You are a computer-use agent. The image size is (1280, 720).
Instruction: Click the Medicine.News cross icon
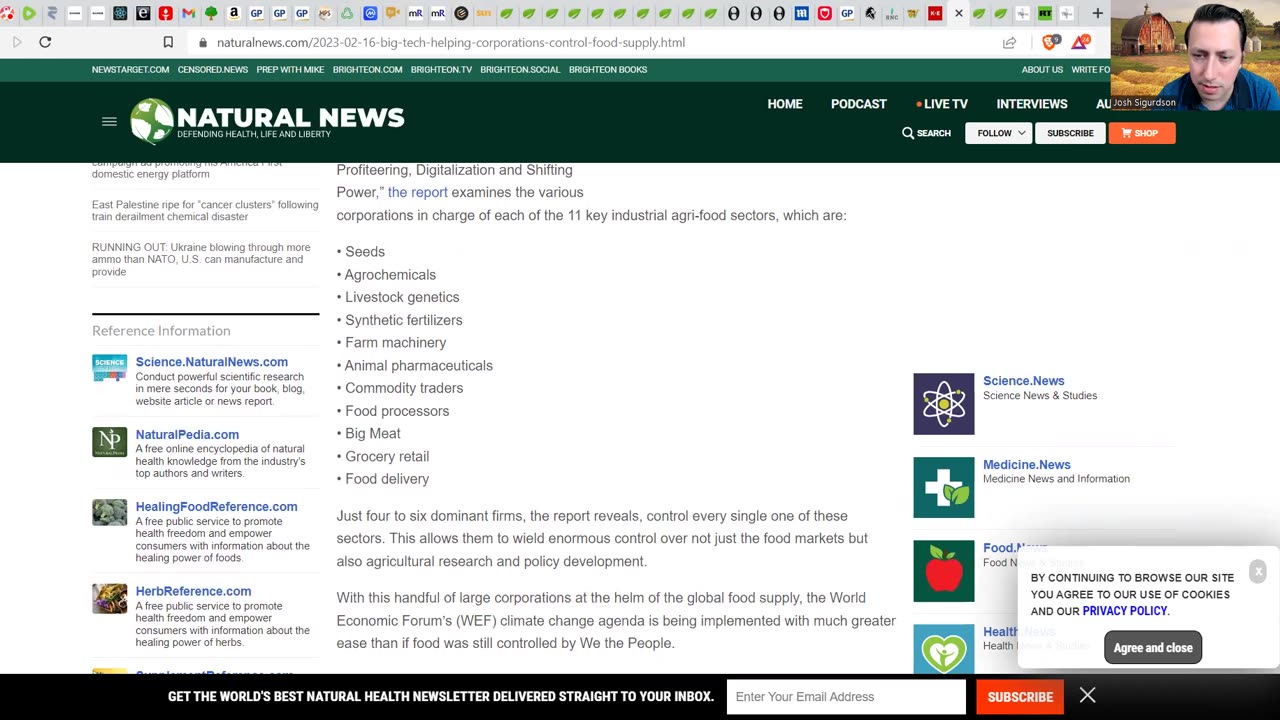tap(943, 488)
